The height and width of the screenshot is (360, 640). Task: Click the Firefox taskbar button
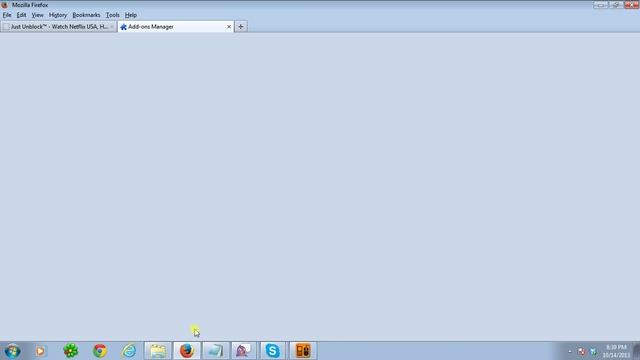(x=187, y=351)
